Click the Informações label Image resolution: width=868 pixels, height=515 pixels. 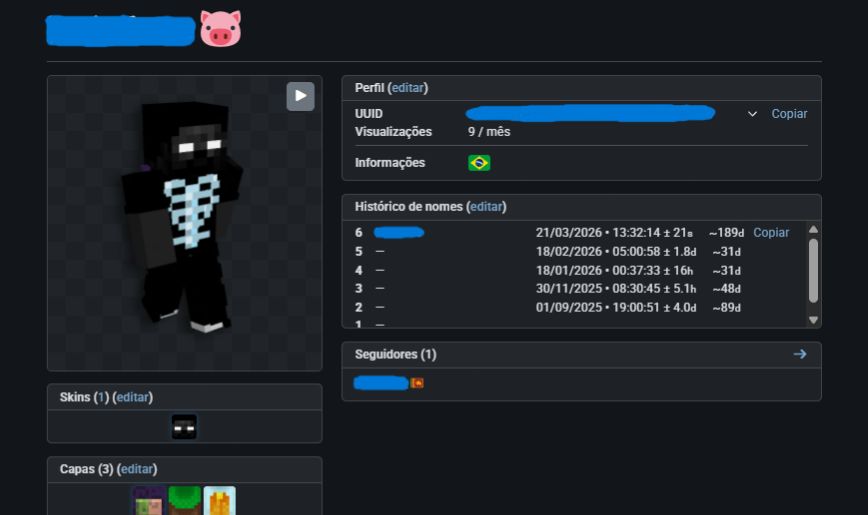pyautogui.click(x=390, y=163)
